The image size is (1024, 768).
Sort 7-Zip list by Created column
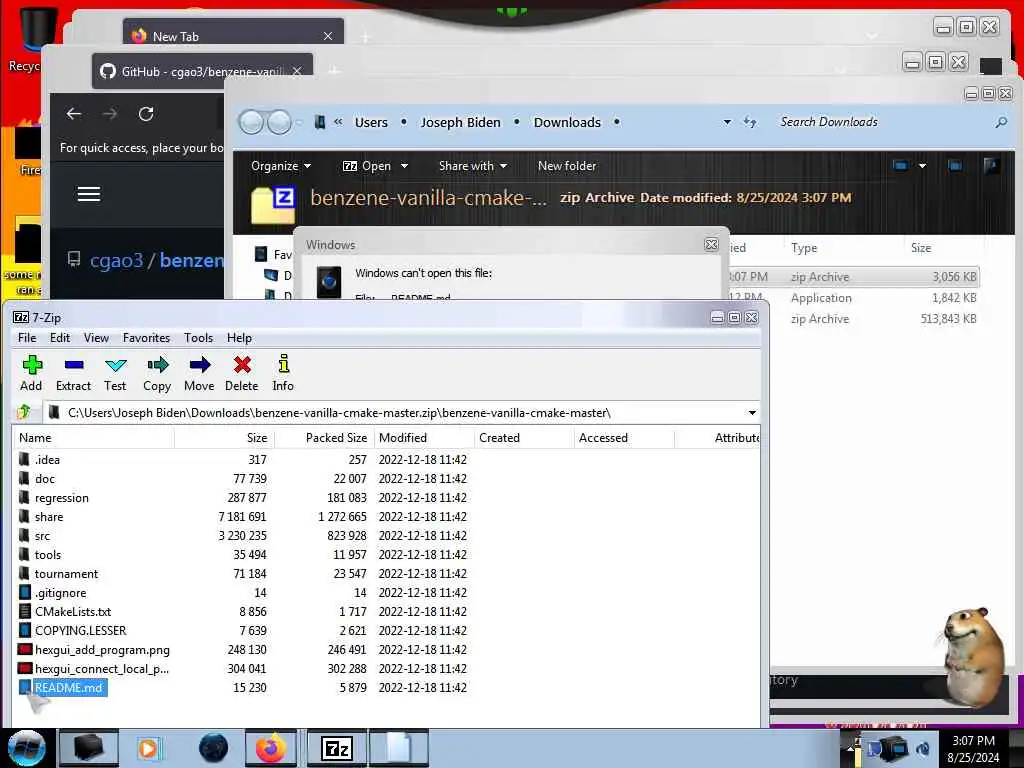524,438
